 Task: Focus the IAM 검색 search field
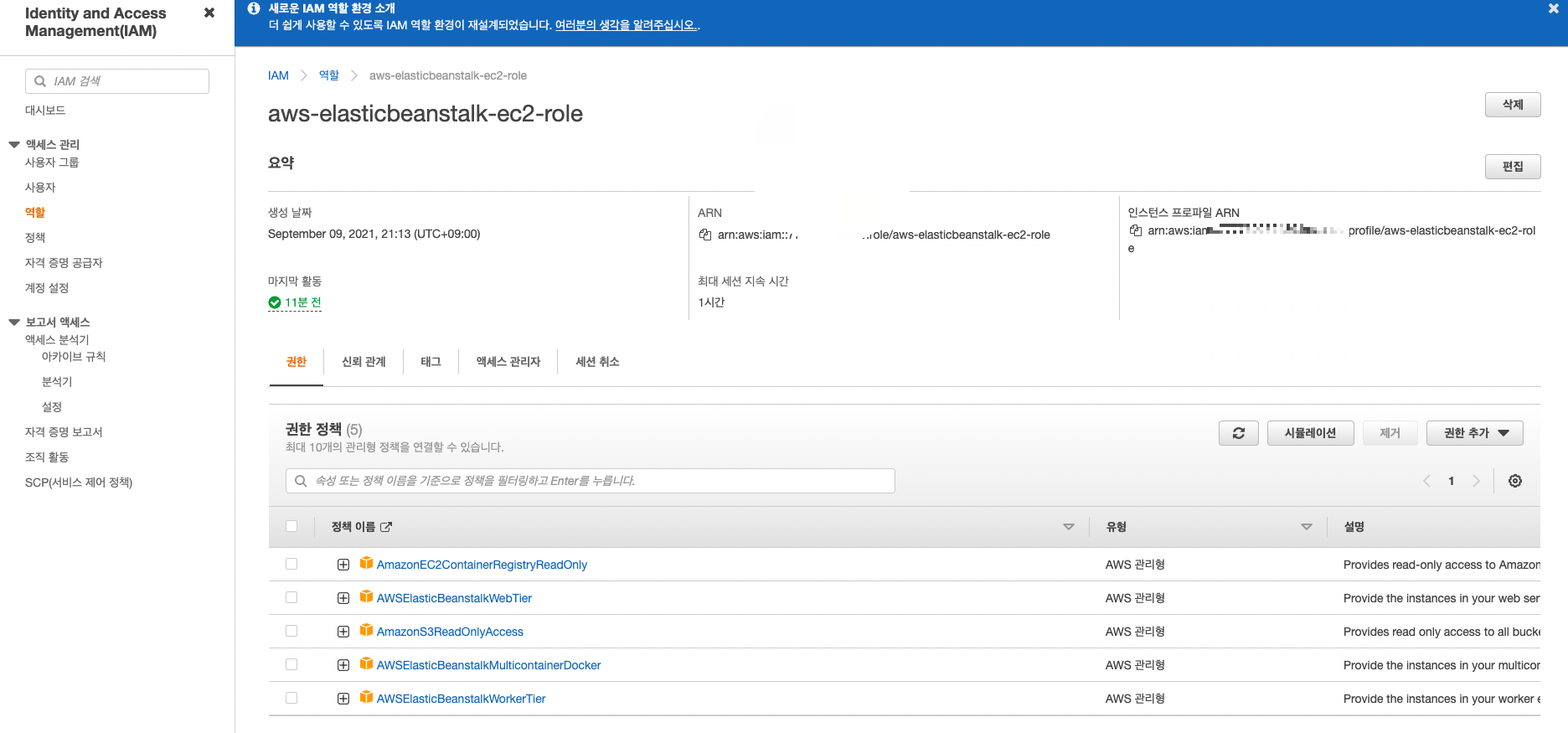click(x=117, y=81)
